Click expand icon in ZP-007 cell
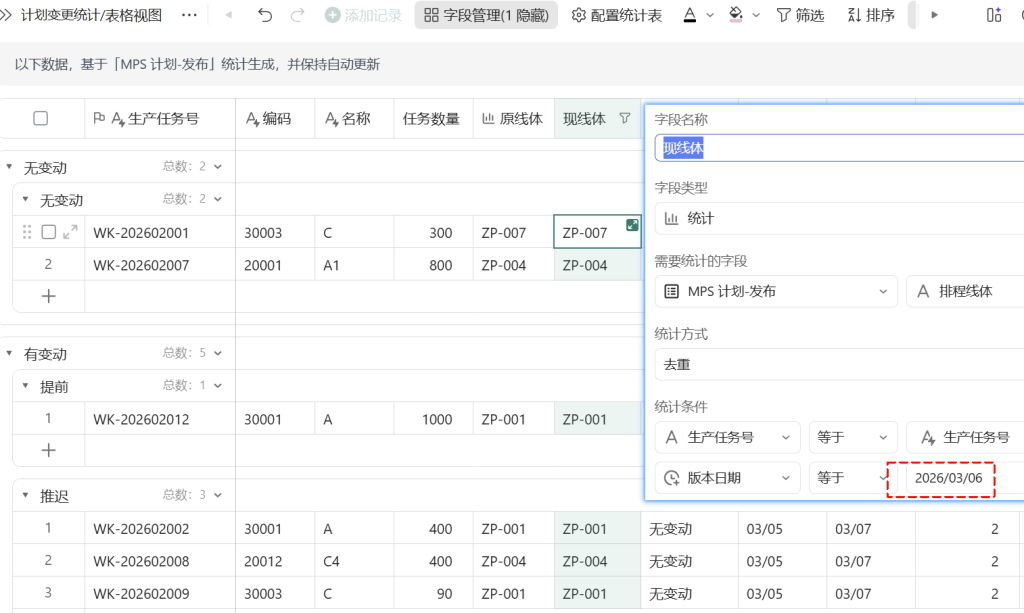 (632, 225)
